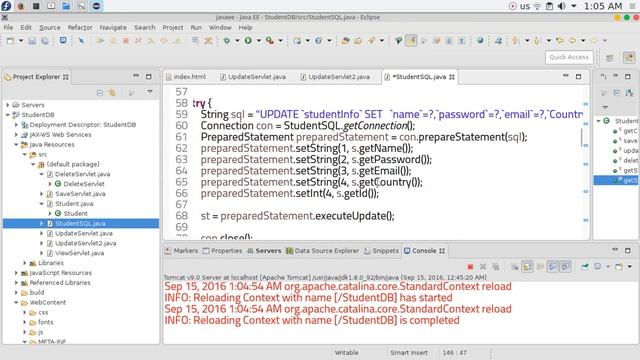Collapse the StudentDB project node
The width and height of the screenshot is (640, 360).
[x=7, y=115]
